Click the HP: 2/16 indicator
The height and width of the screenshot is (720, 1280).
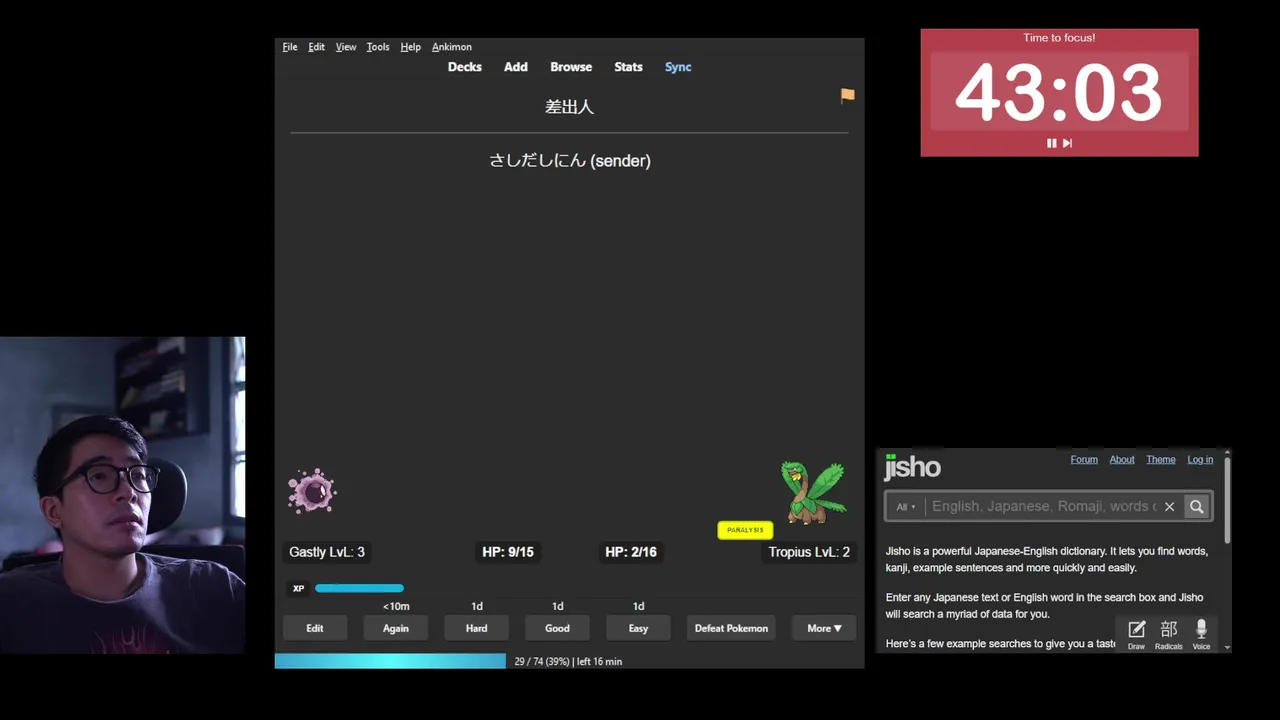[631, 552]
